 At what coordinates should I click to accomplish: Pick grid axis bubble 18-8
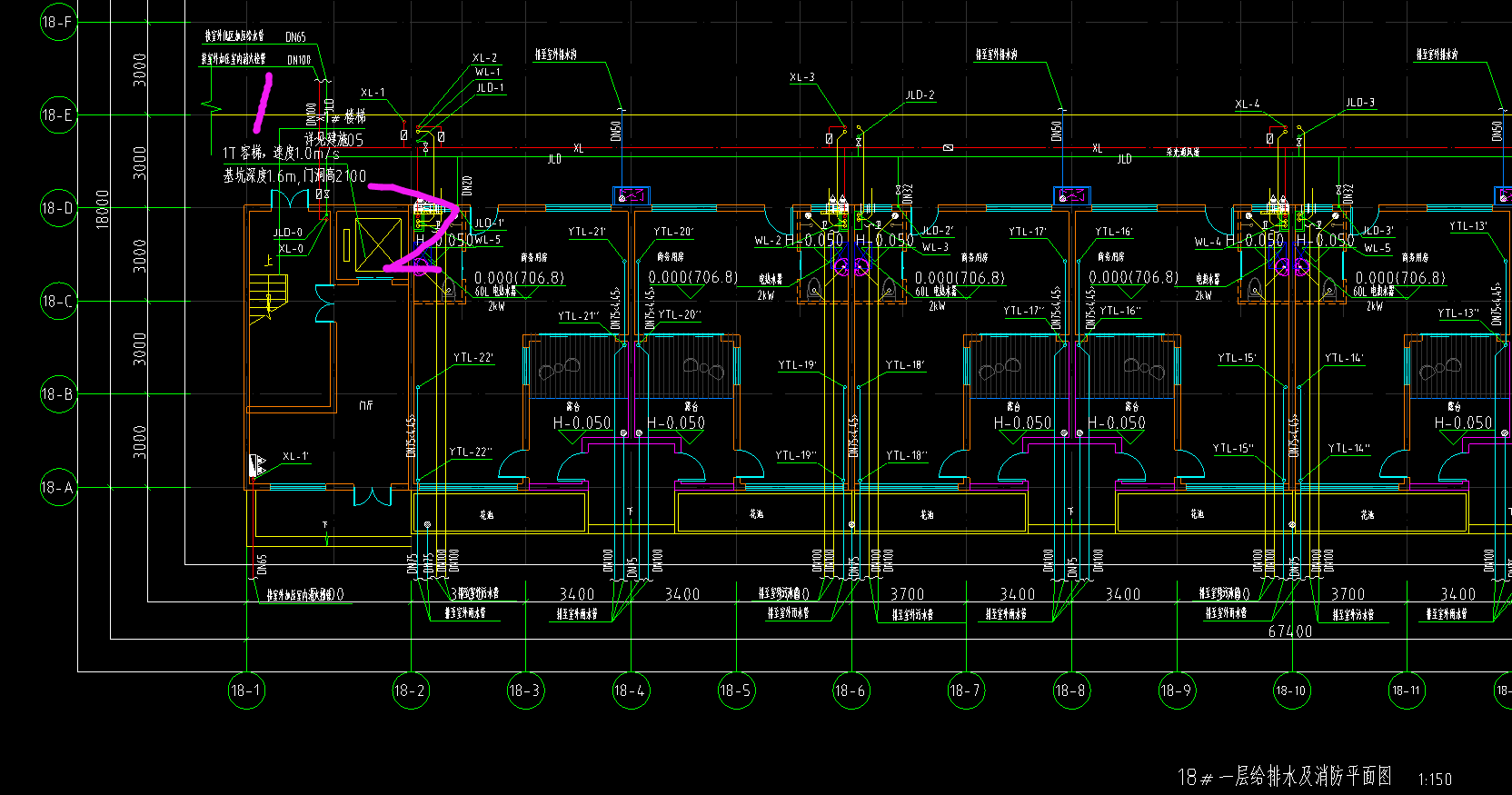(1071, 691)
